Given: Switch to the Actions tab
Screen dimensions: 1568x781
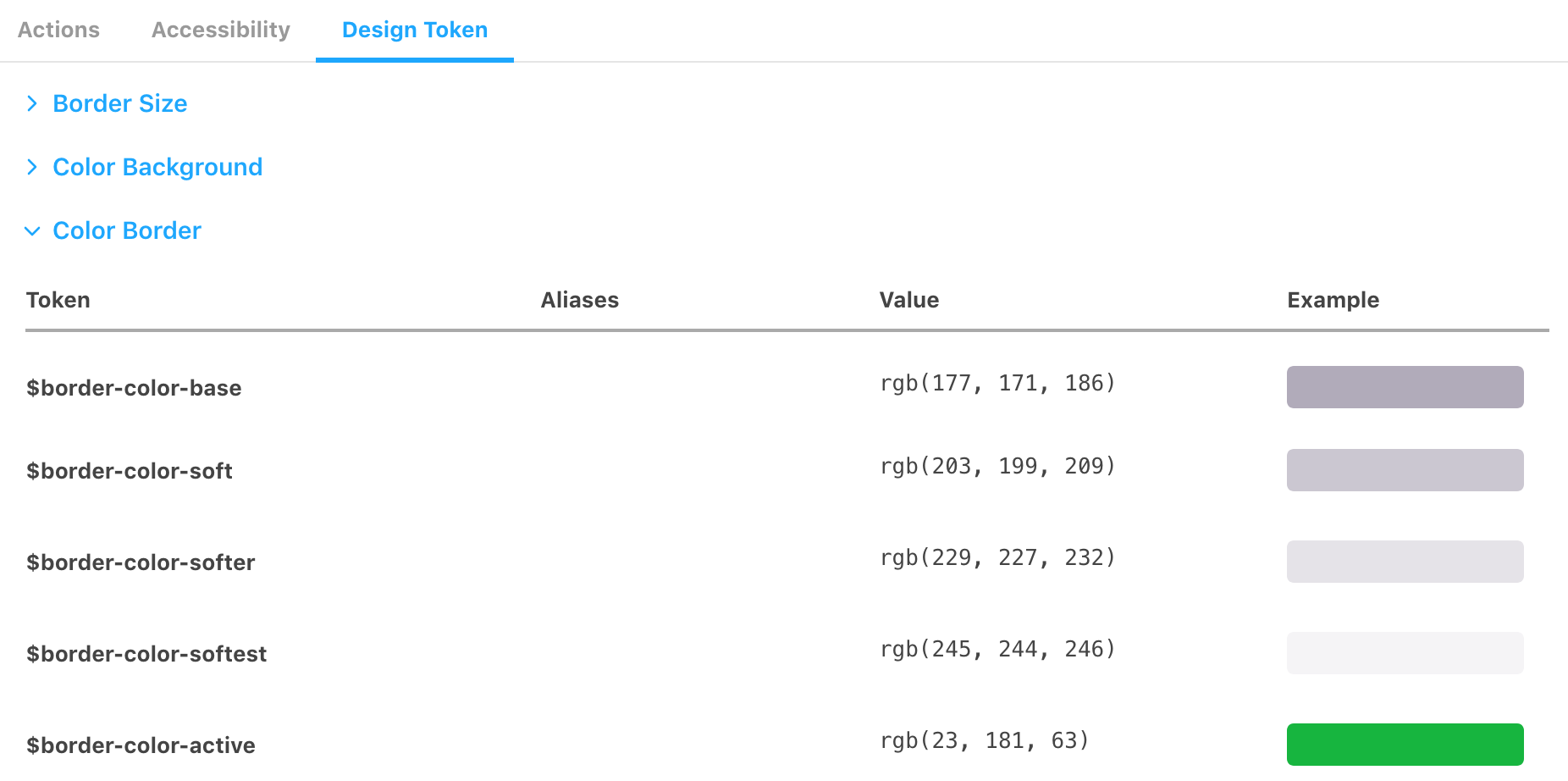Looking at the screenshot, I should [x=58, y=30].
